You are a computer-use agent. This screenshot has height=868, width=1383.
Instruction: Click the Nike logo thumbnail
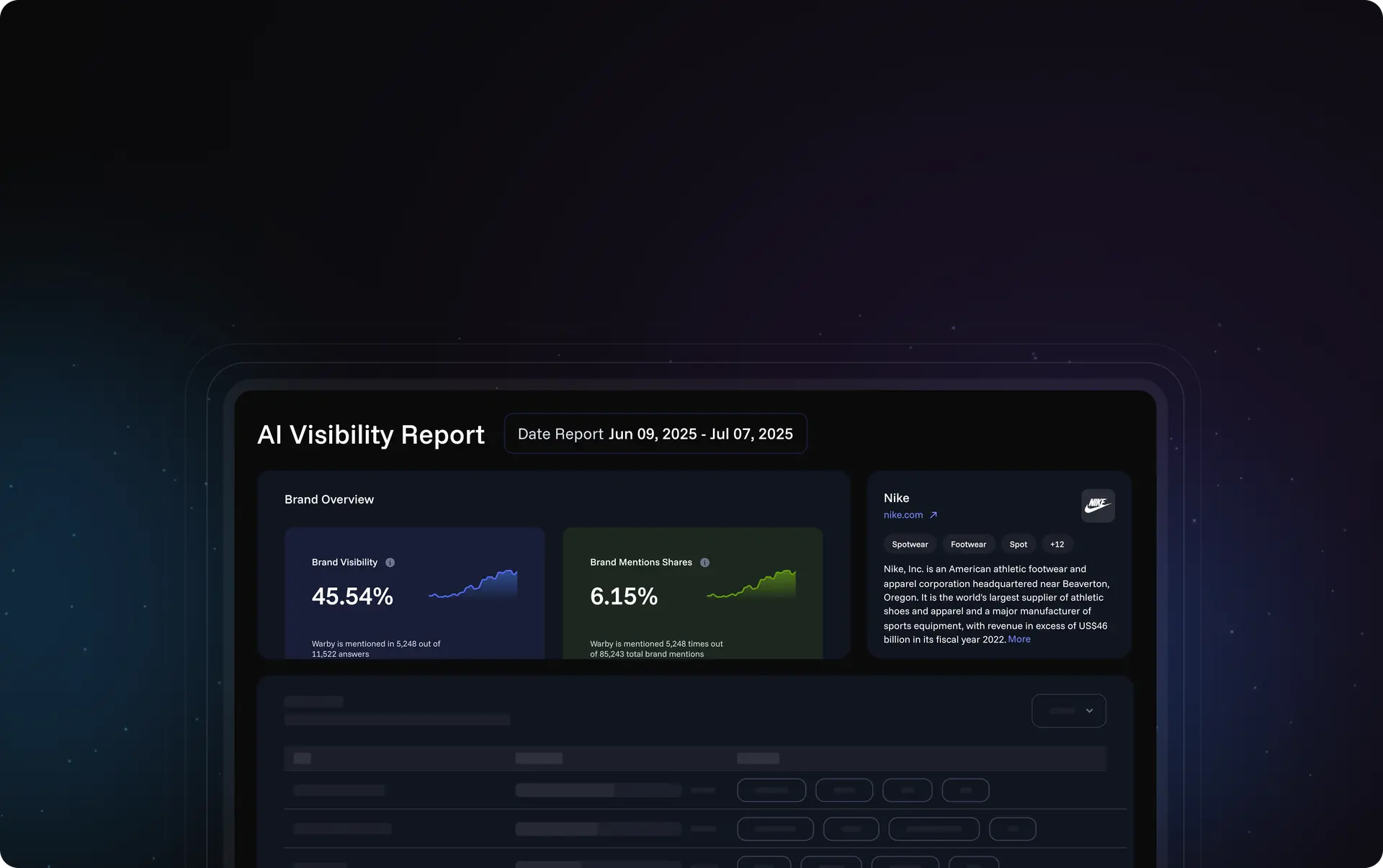(x=1098, y=506)
